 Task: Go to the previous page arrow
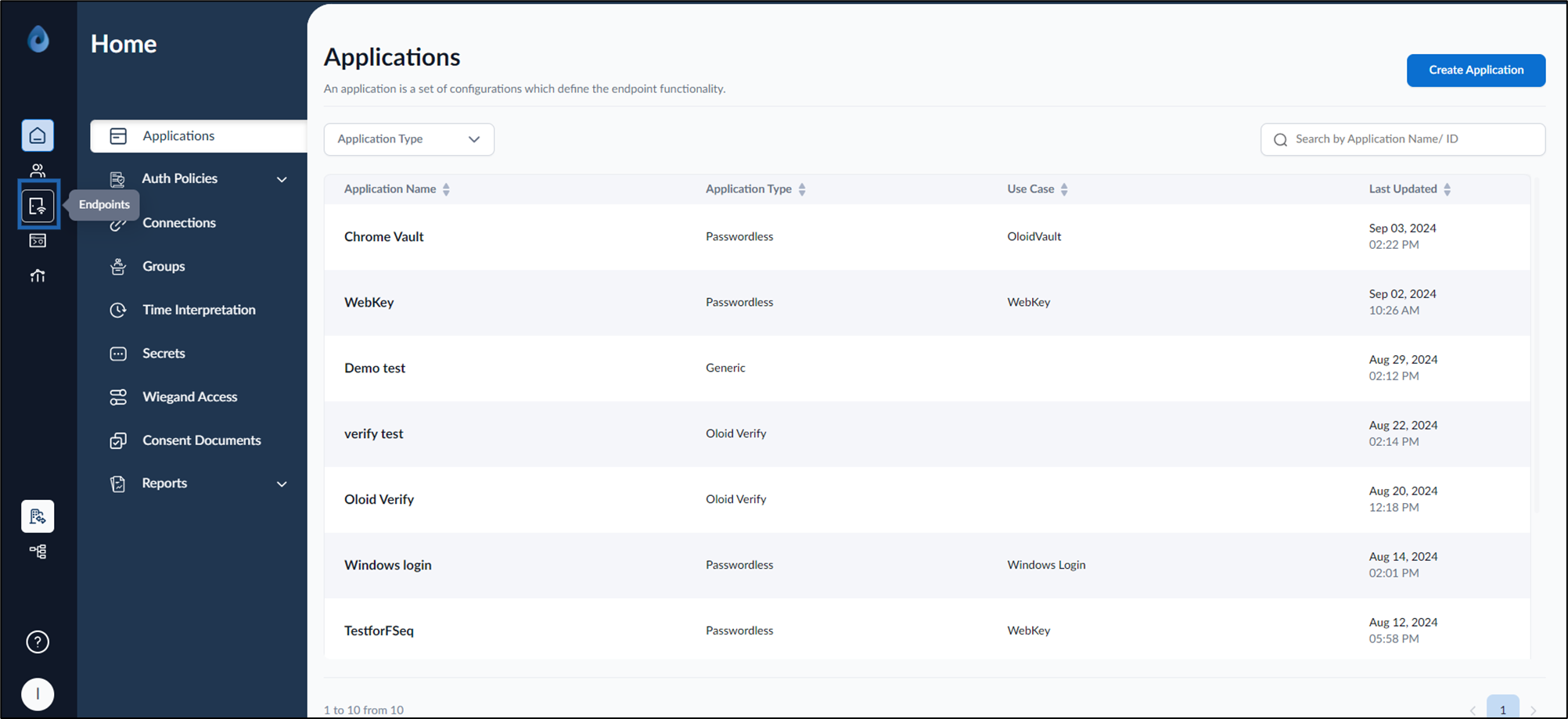click(x=1473, y=710)
